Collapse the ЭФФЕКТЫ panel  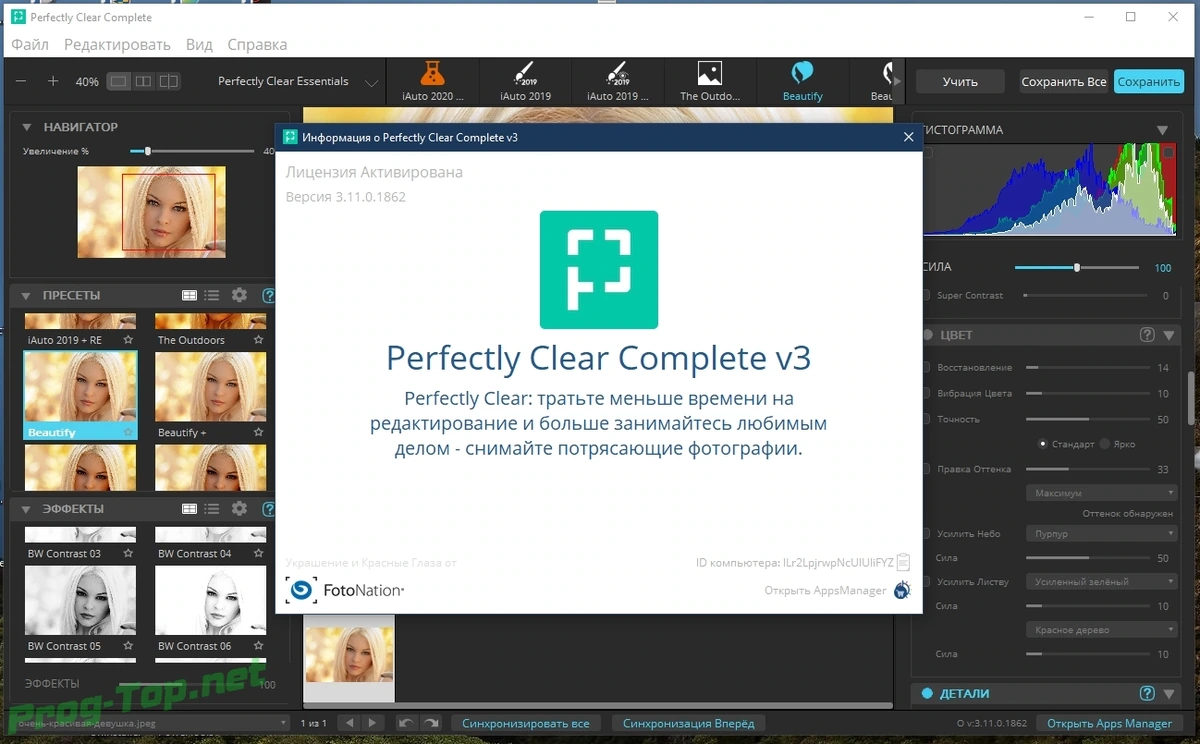click(x=27, y=509)
